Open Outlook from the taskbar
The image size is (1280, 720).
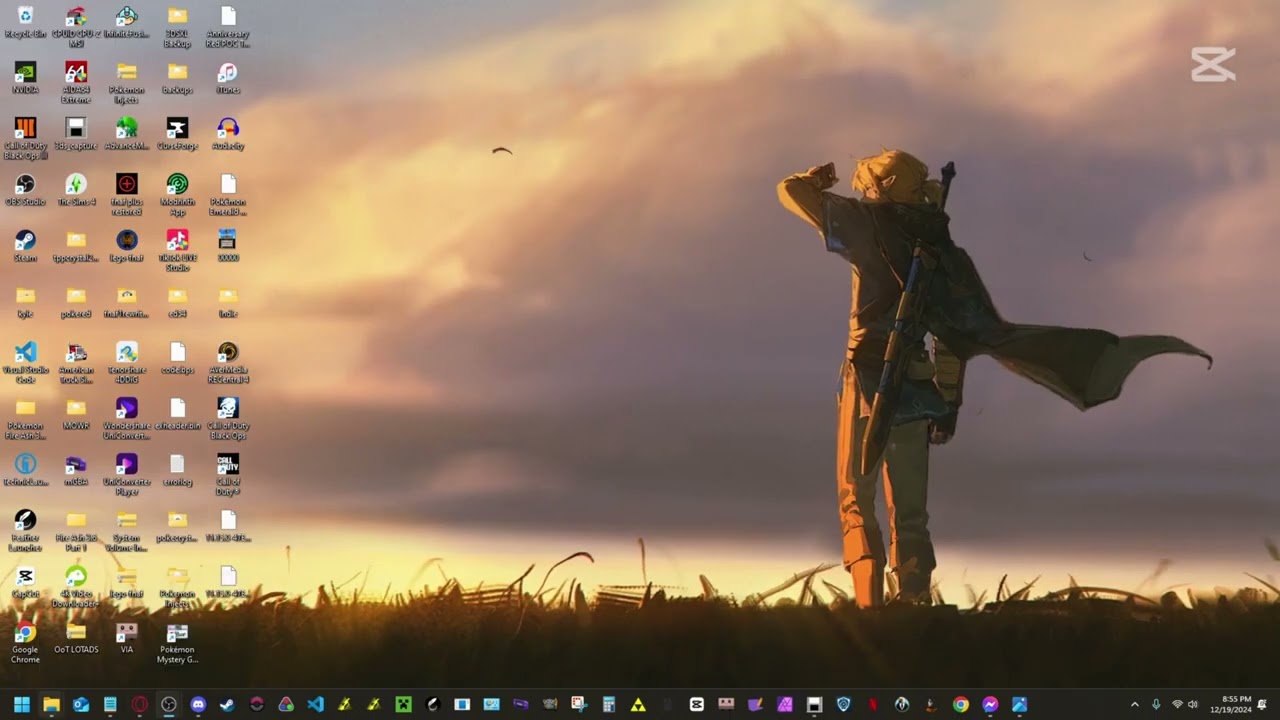[81, 704]
